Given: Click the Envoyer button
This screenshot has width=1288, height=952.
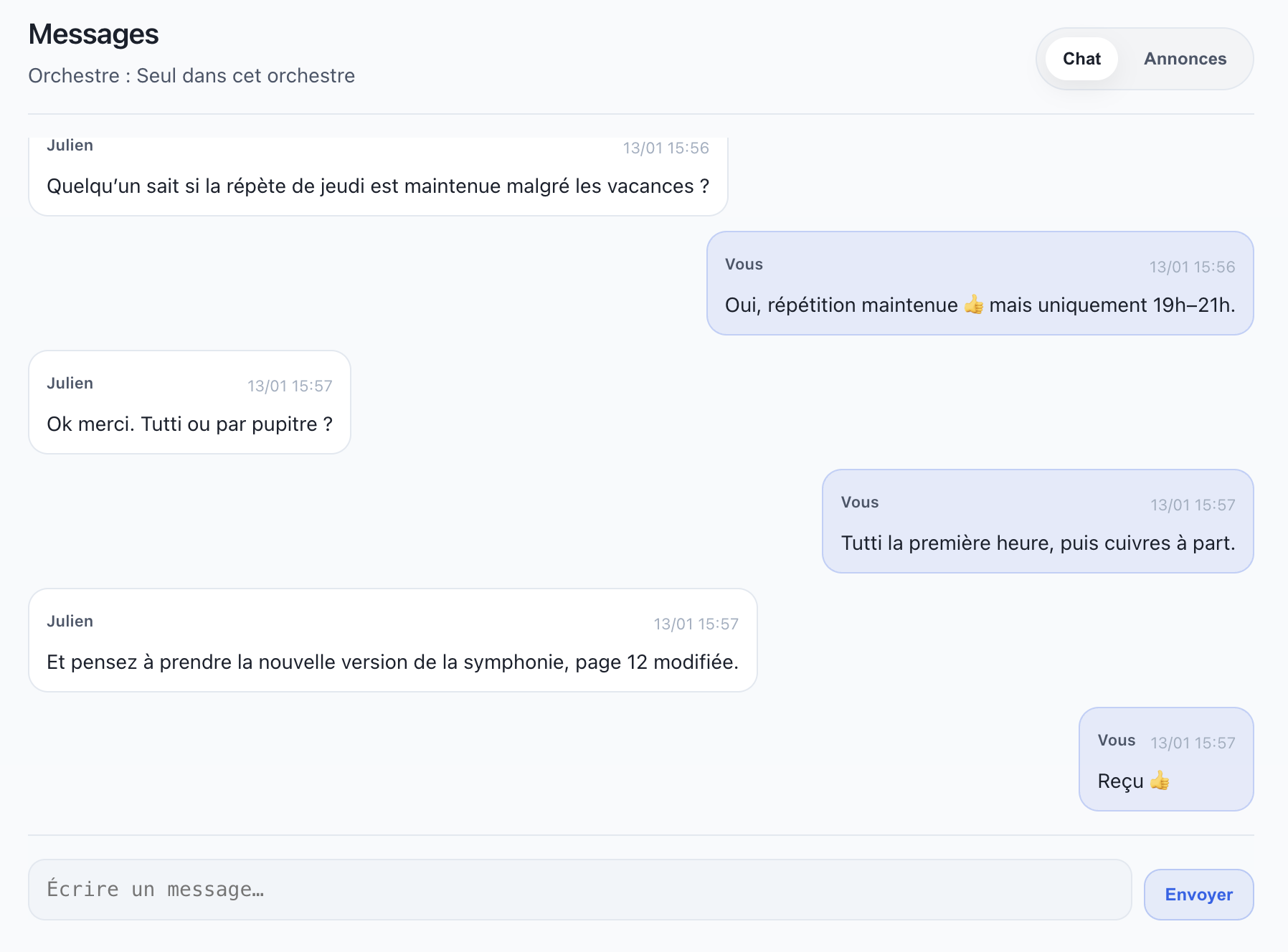Looking at the screenshot, I should 1198,894.
